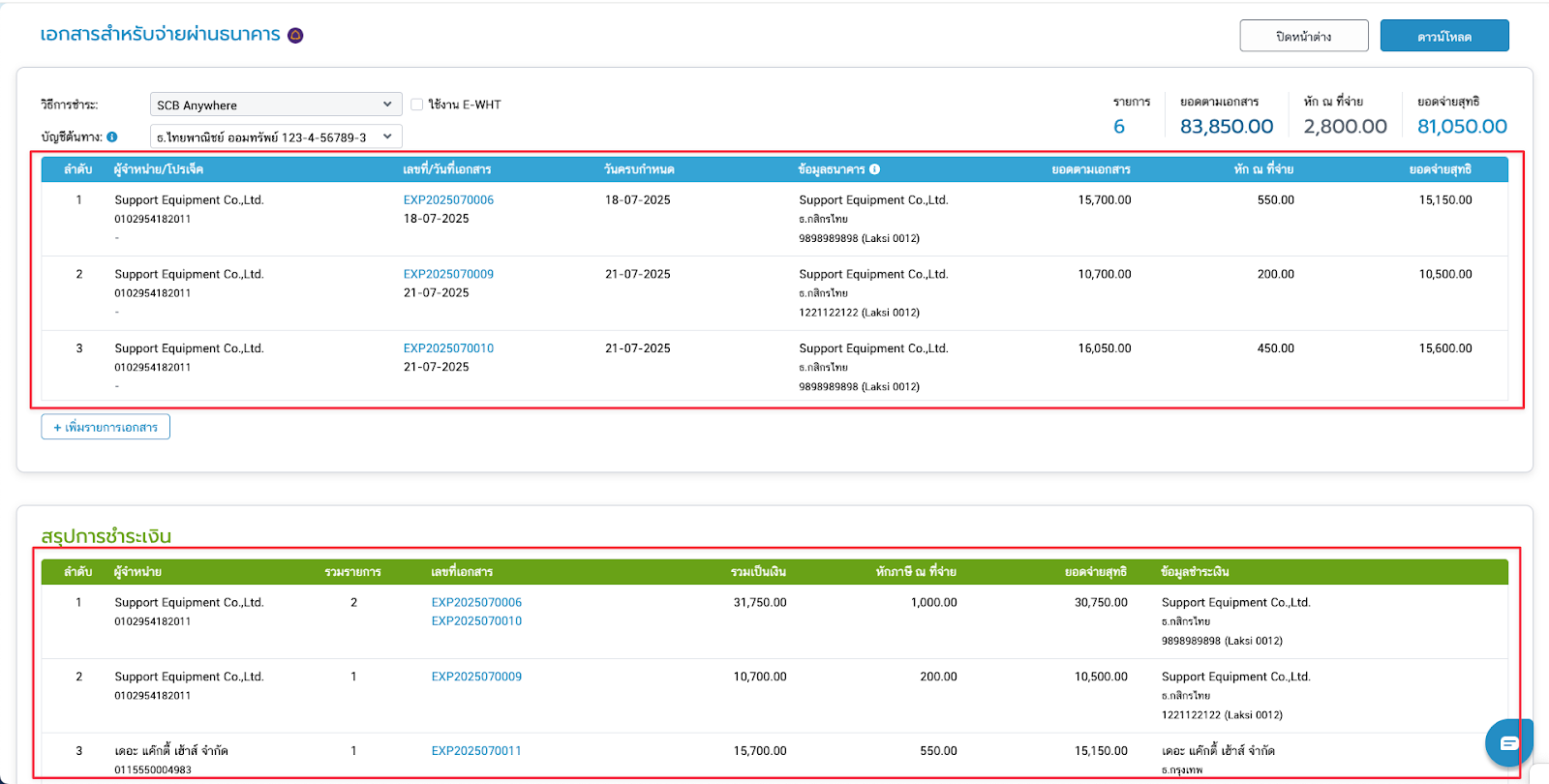The width and height of the screenshot is (1549, 784).
Task: Open document EXP2025070009 in the top table
Action: (448, 275)
